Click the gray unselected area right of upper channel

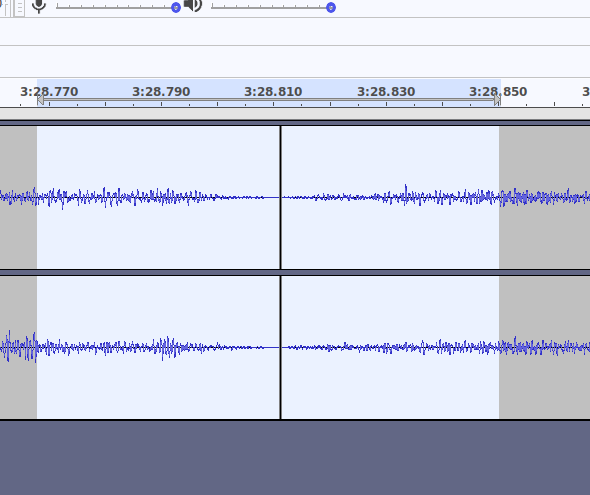544,197
